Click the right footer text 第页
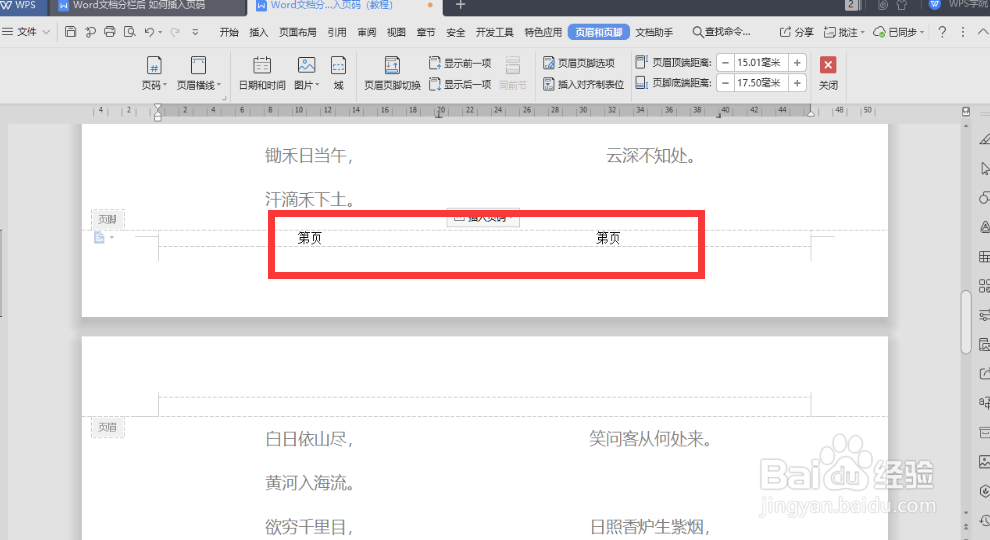The height and width of the screenshot is (540, 990). [608, 237]
